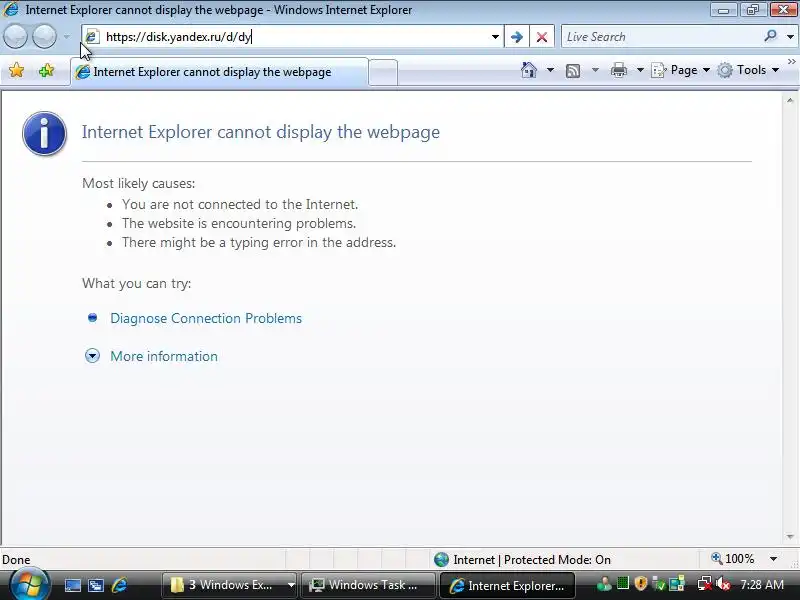Viewport: 800px width, 600px height.
Task: Click the muted volume tray icon
Action: click(x=723, y=584)
